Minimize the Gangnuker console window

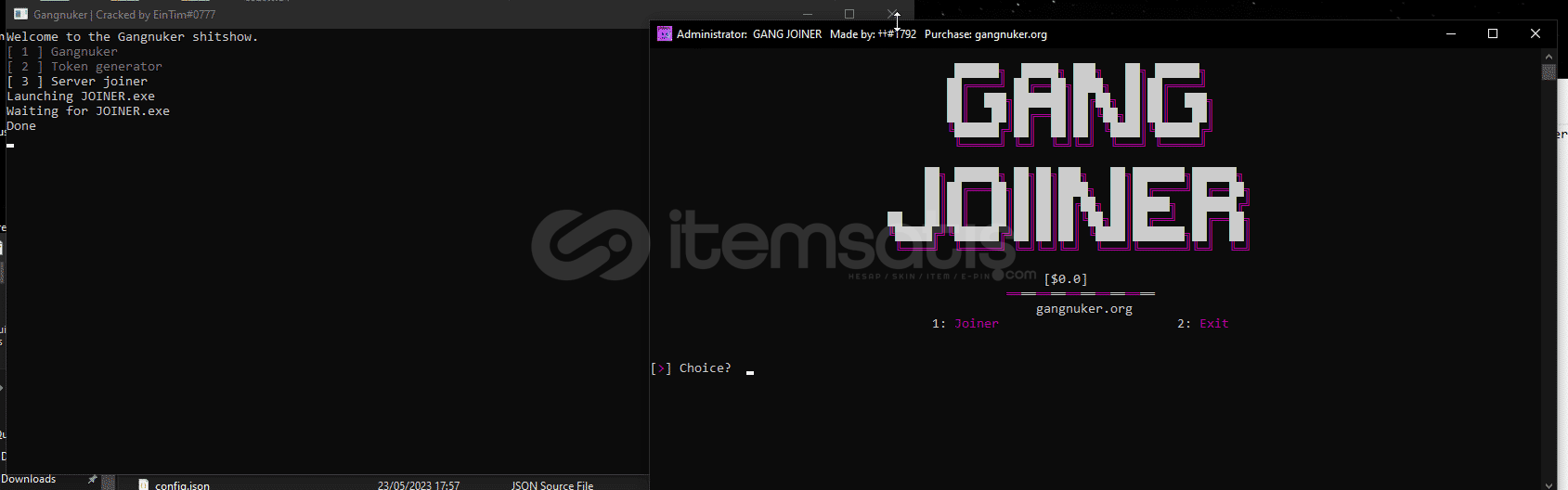808,14
